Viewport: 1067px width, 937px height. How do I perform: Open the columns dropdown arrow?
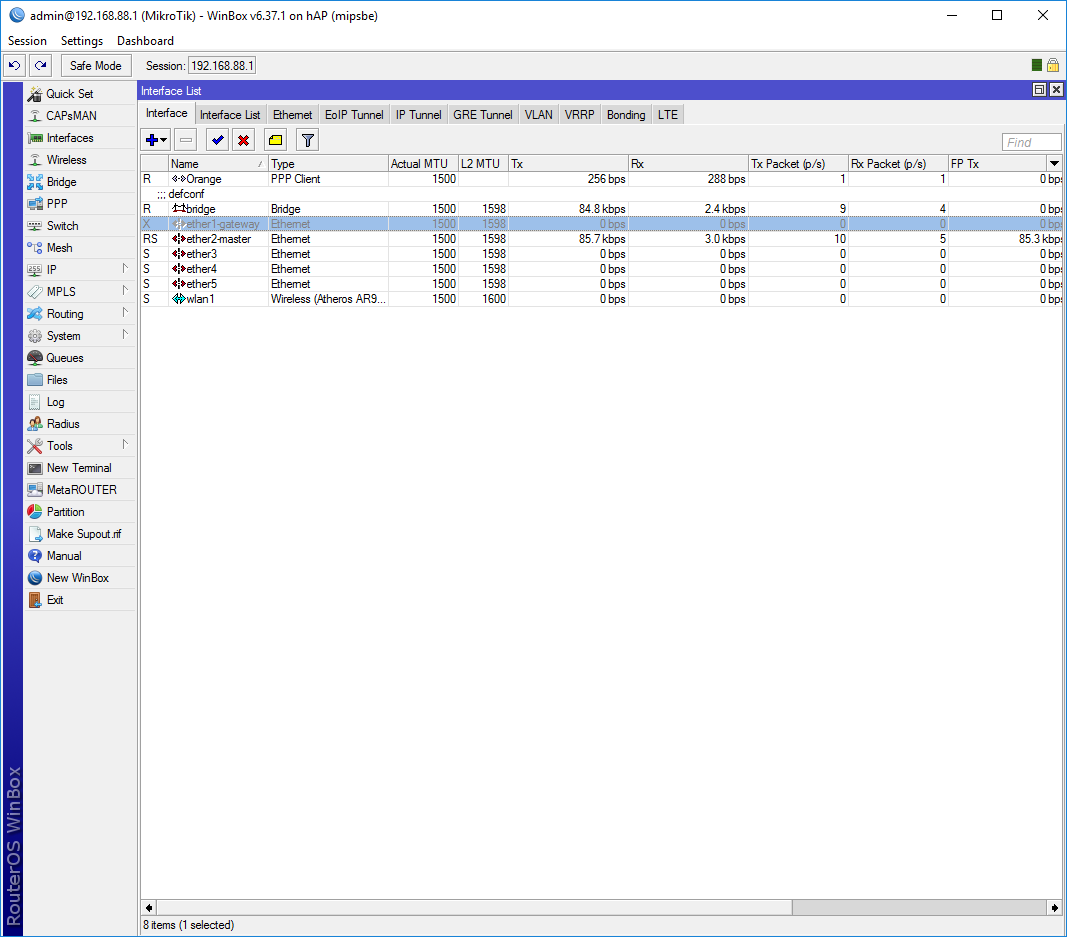[x=1054, y=163]
